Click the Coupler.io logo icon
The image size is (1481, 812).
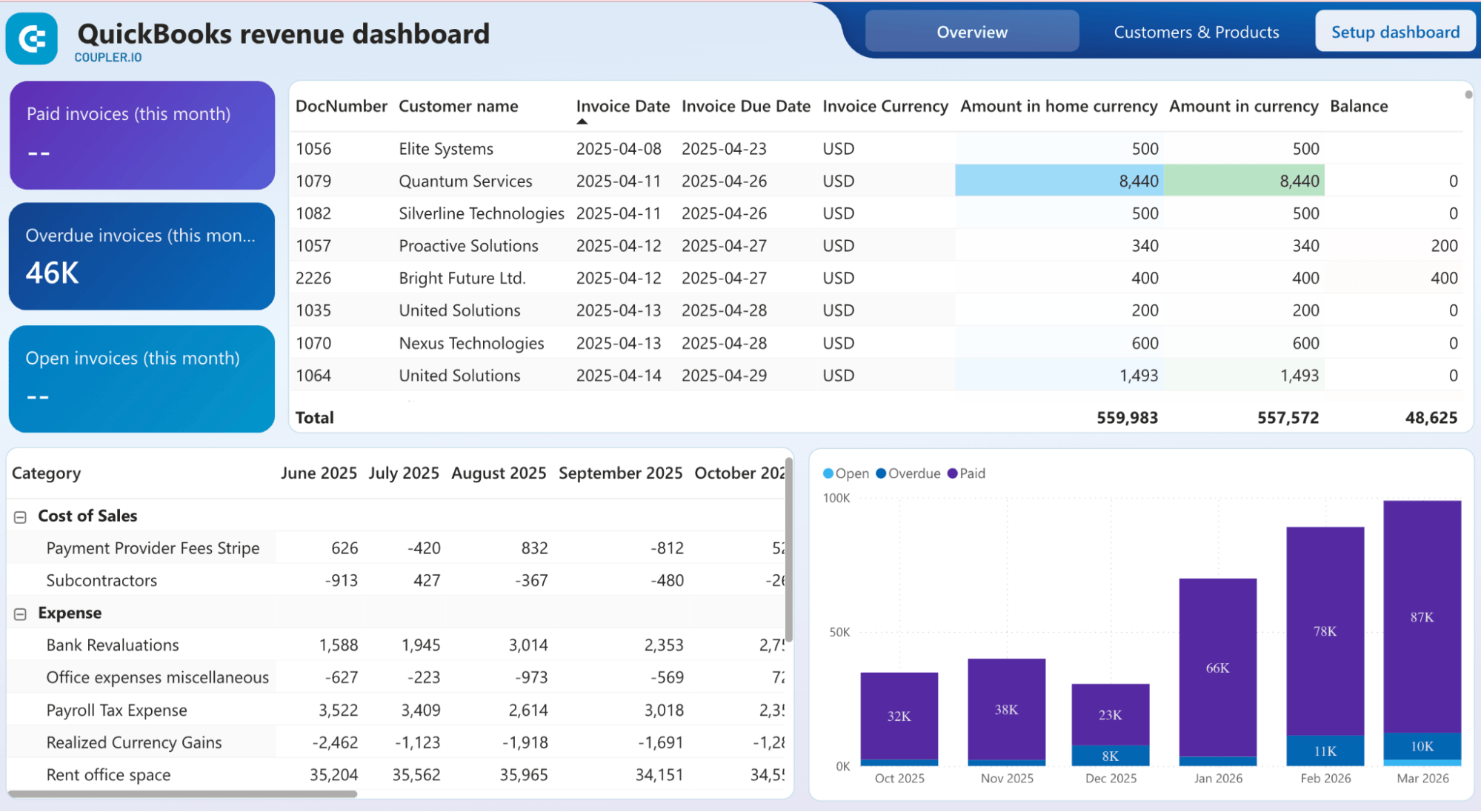(31, 39)
